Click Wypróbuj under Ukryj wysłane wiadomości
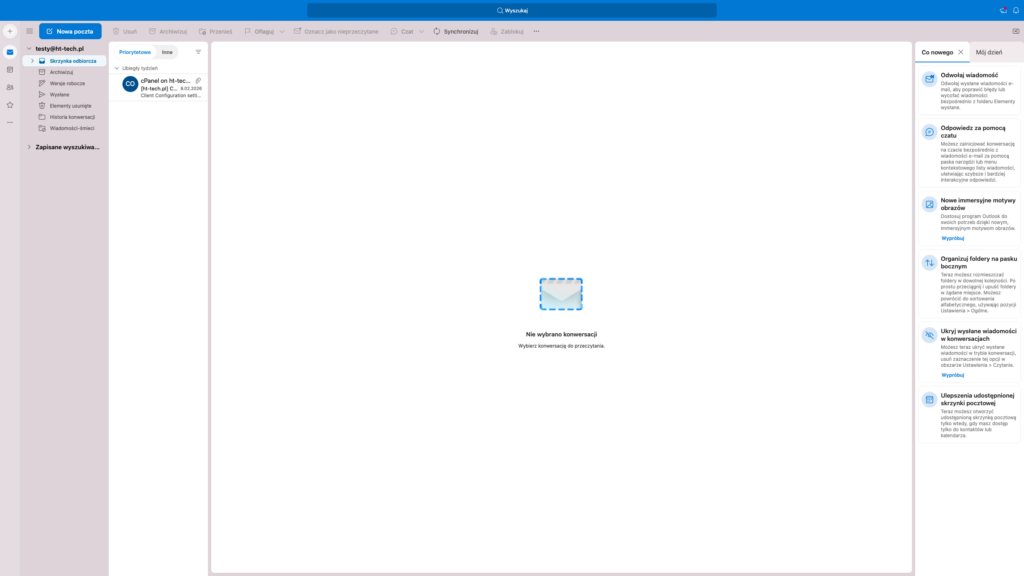The height and width of the screenshot is (576, 1024). point(952,375)
